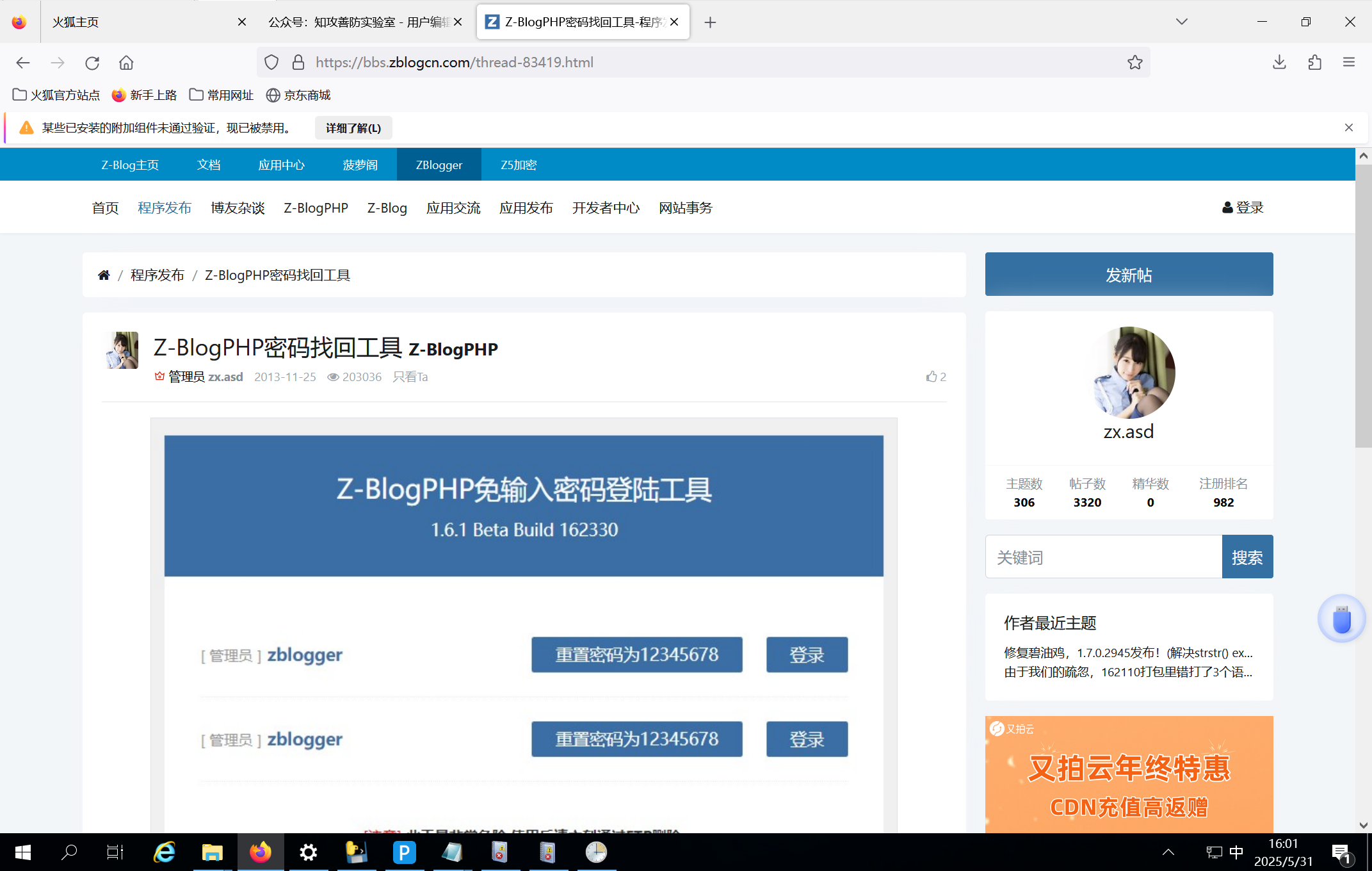Viewport: 1372px width, 871px height.
Task: Open the Firefox downloads panel icon
Action: pos(1279,62)
